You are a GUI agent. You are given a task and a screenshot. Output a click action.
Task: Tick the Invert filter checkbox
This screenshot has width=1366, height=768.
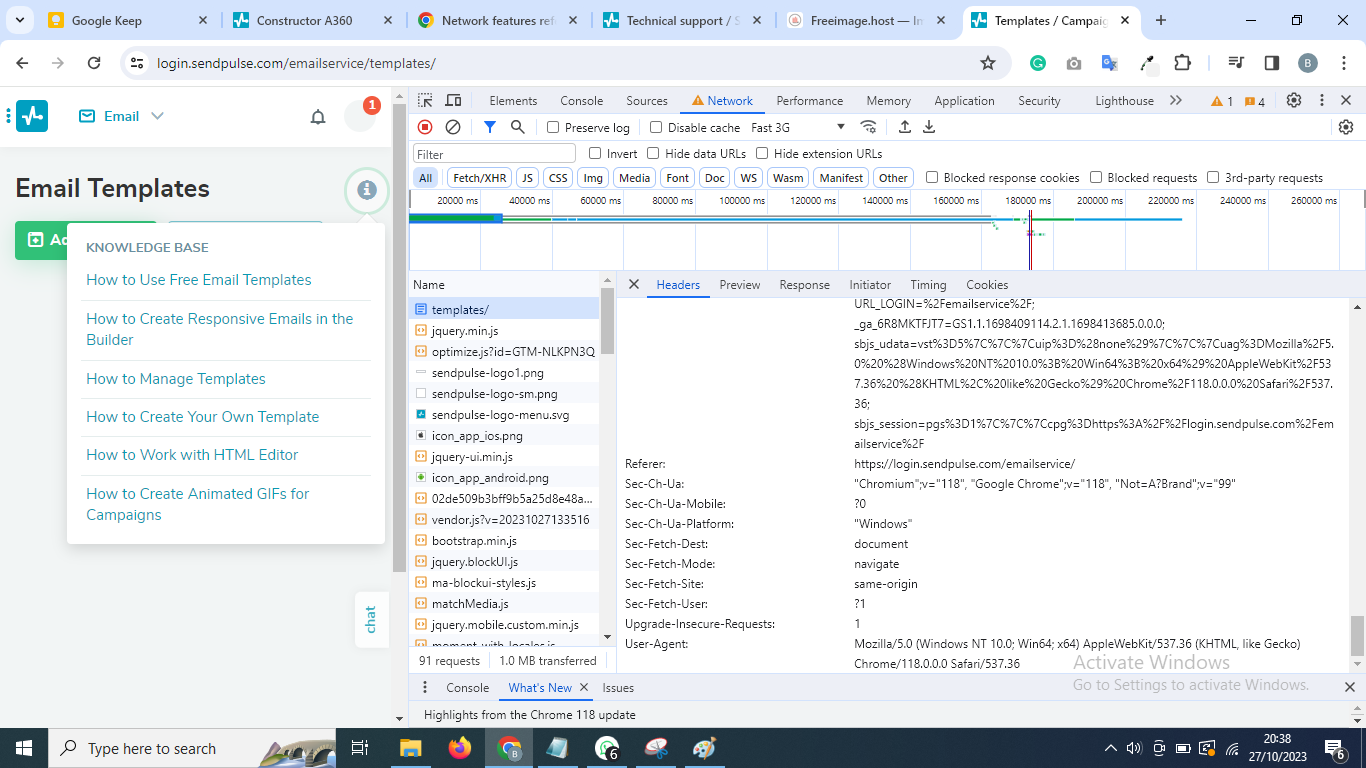click(x=595, y=153)
